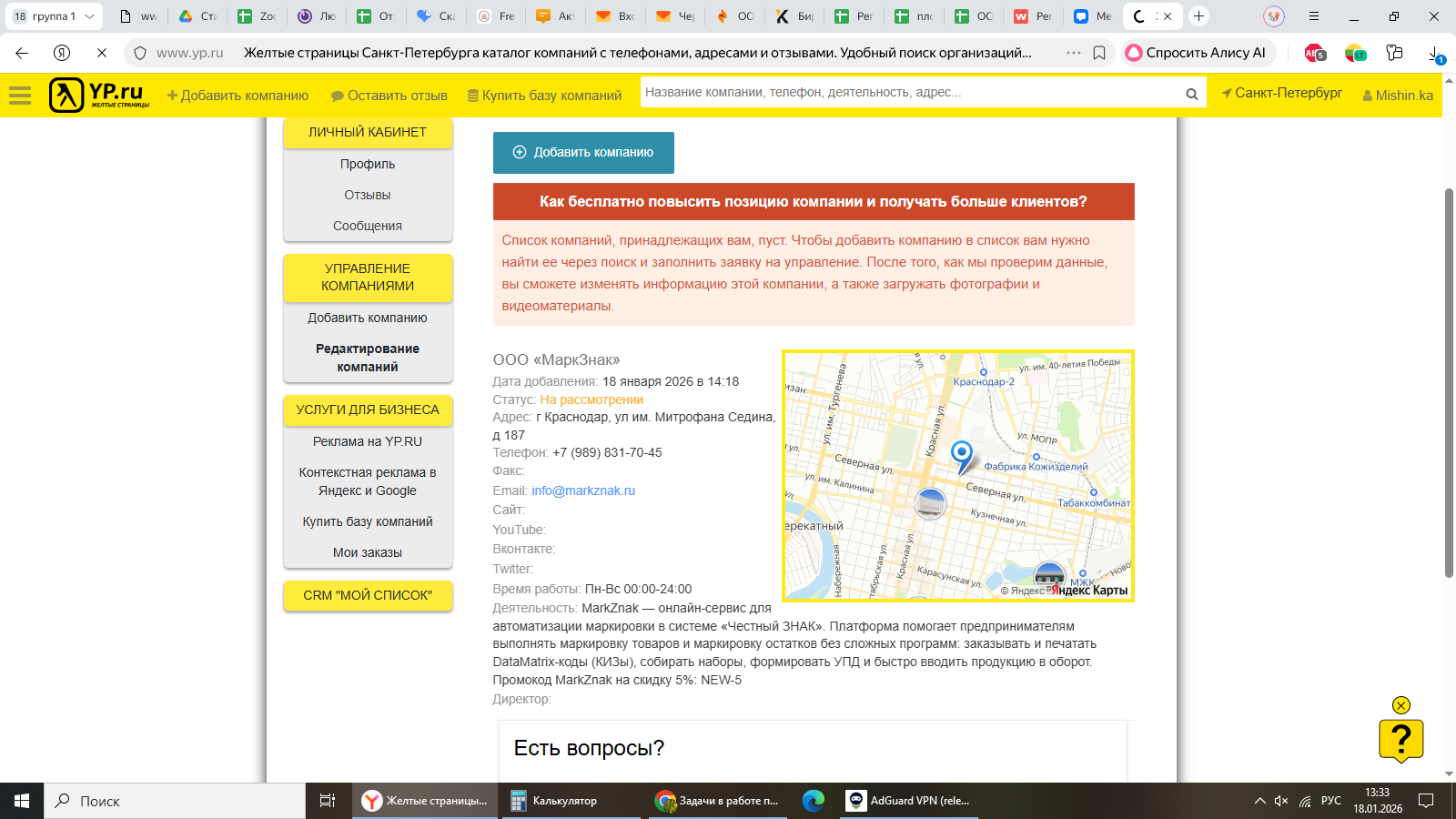Viewport: 1456px width, 819px height.
Task: Stop page loading with X button
Action: pyautogui.click(x=102, y=53)
